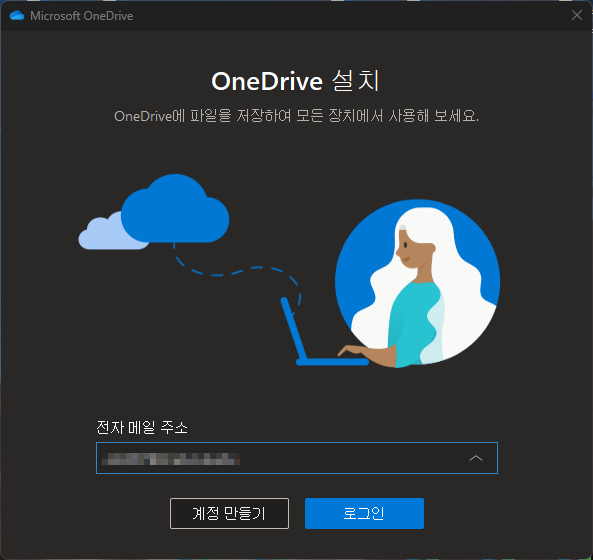Click the 'Microsoft OneDrive' title bar text
593x560 pixels.
(82, 16)
